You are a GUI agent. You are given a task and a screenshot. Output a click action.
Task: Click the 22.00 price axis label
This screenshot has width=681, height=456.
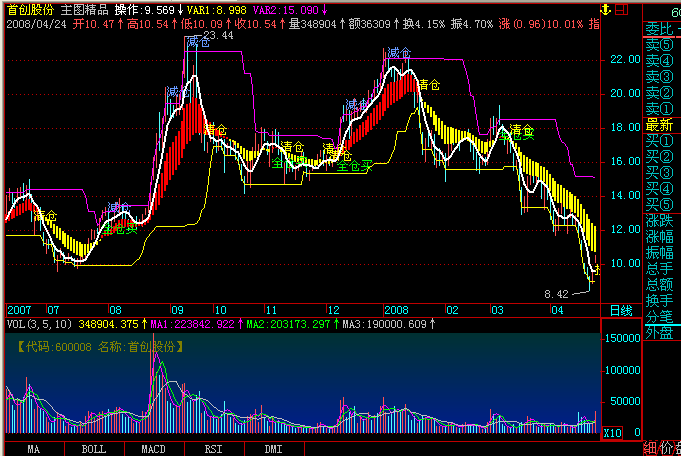coord(625,59)
